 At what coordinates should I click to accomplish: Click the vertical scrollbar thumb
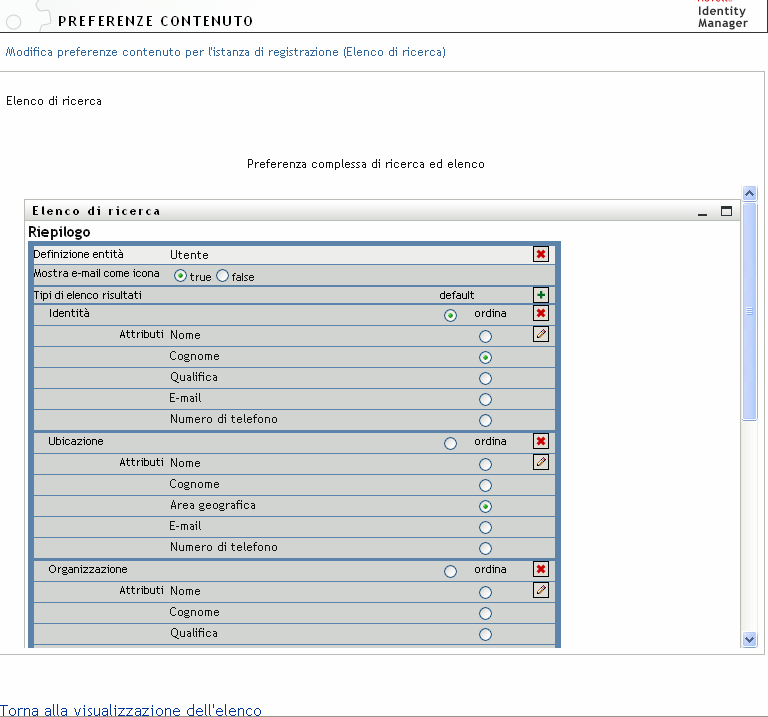pos(749,311)
